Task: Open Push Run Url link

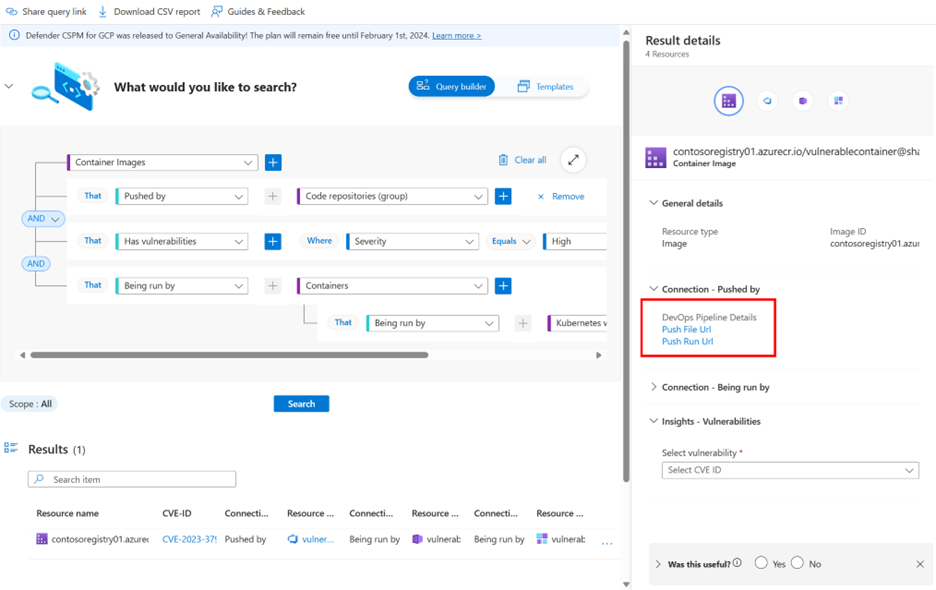Action: (x=688, y=342)
